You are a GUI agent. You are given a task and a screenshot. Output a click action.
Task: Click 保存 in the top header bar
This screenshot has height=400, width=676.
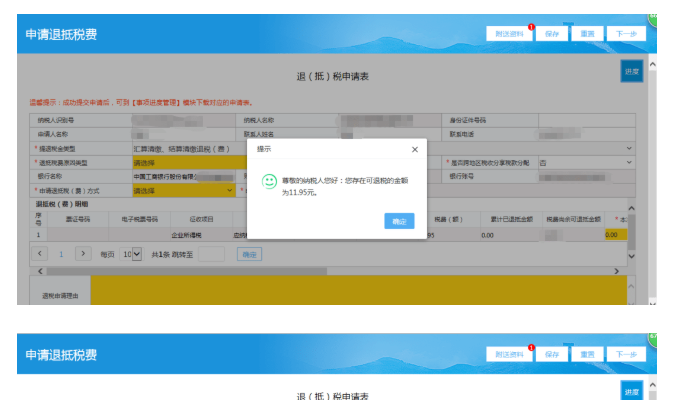[x=553, y=34]
